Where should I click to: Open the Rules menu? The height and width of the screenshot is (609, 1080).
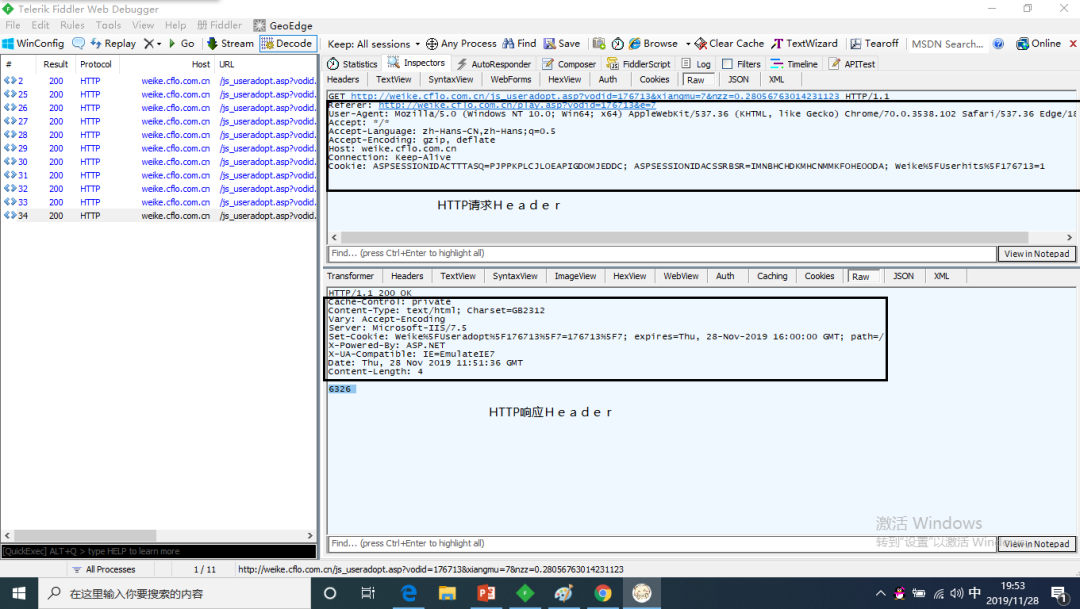point(72,25)
